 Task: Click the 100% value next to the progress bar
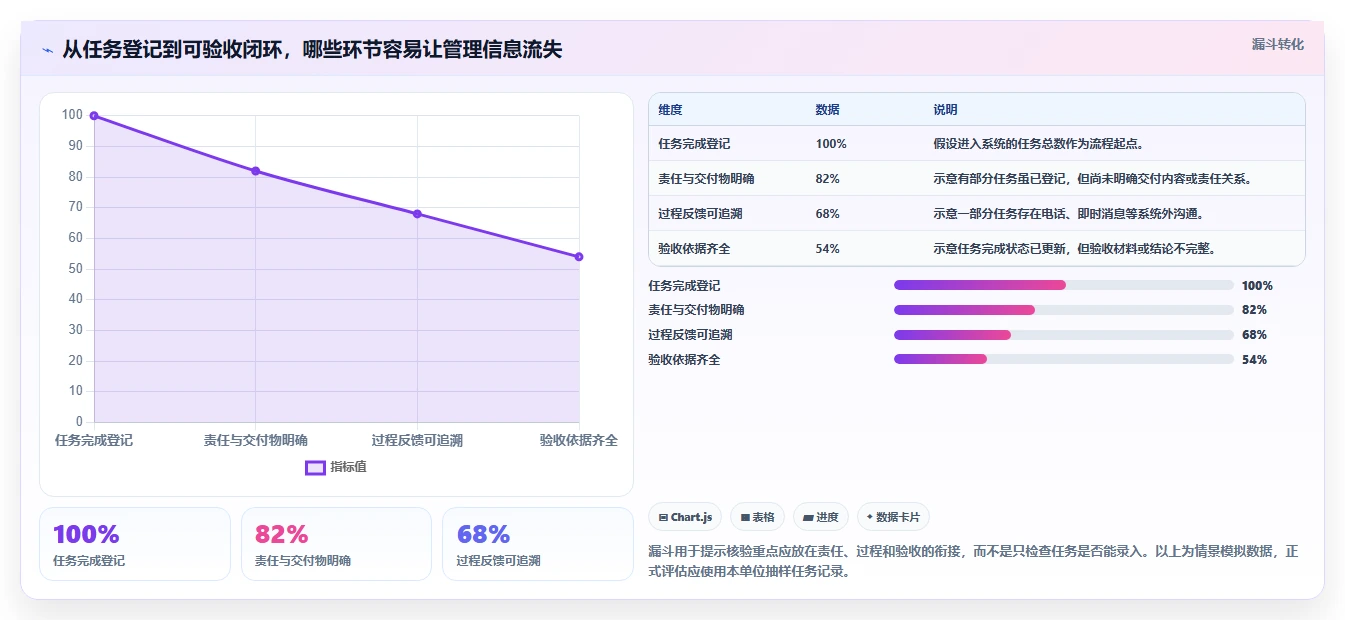[1257, 285]
